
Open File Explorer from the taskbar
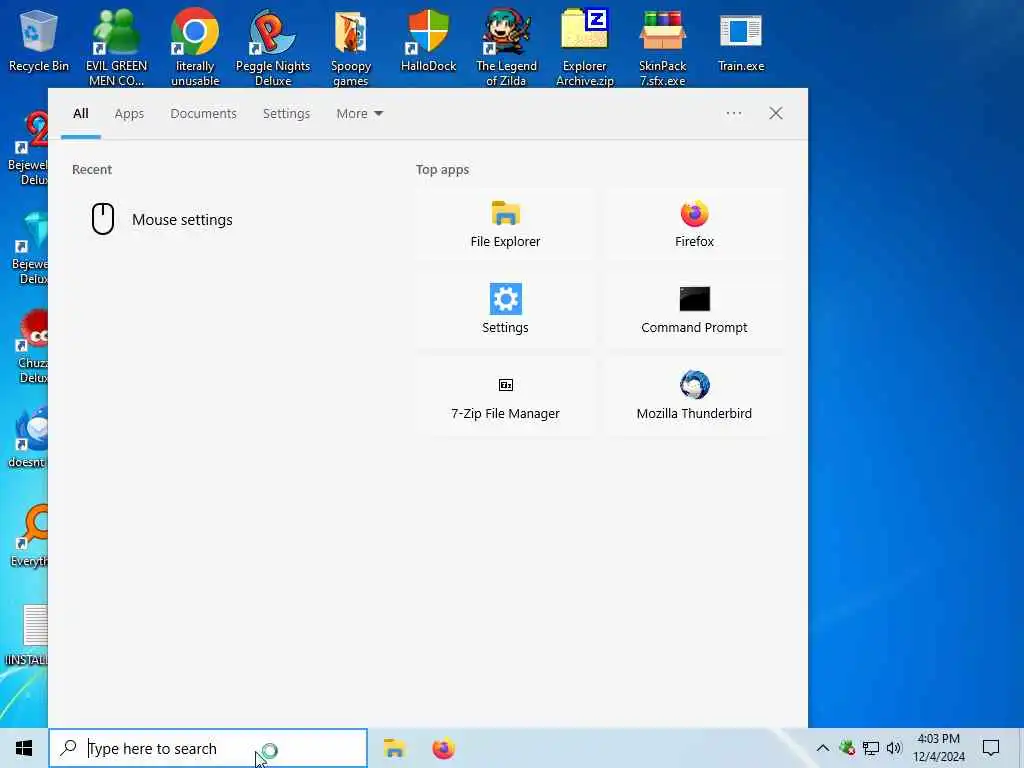click(394, 748)
